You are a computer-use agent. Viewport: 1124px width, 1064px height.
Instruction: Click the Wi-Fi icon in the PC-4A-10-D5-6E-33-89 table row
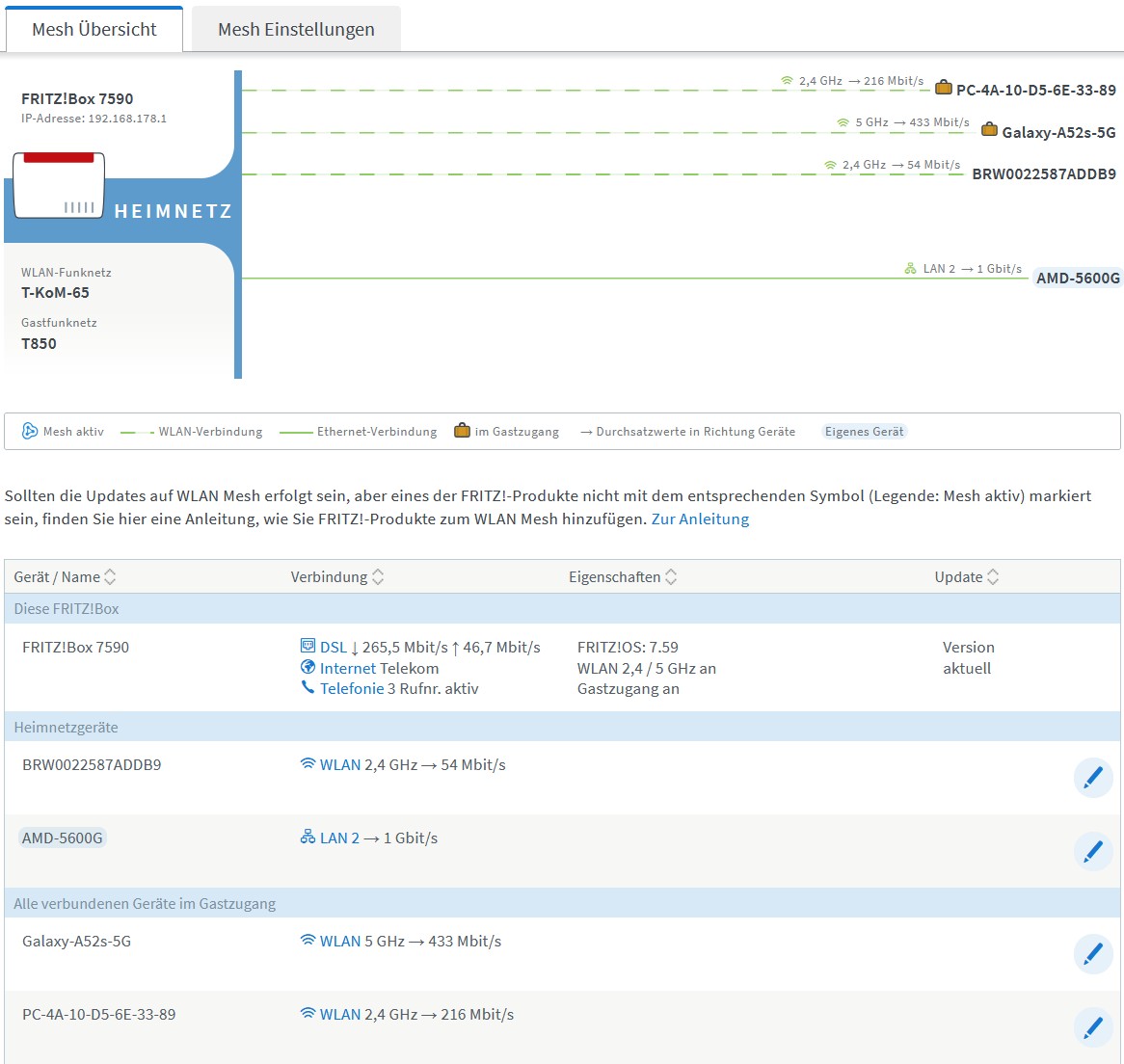(x=308, y=1012)
